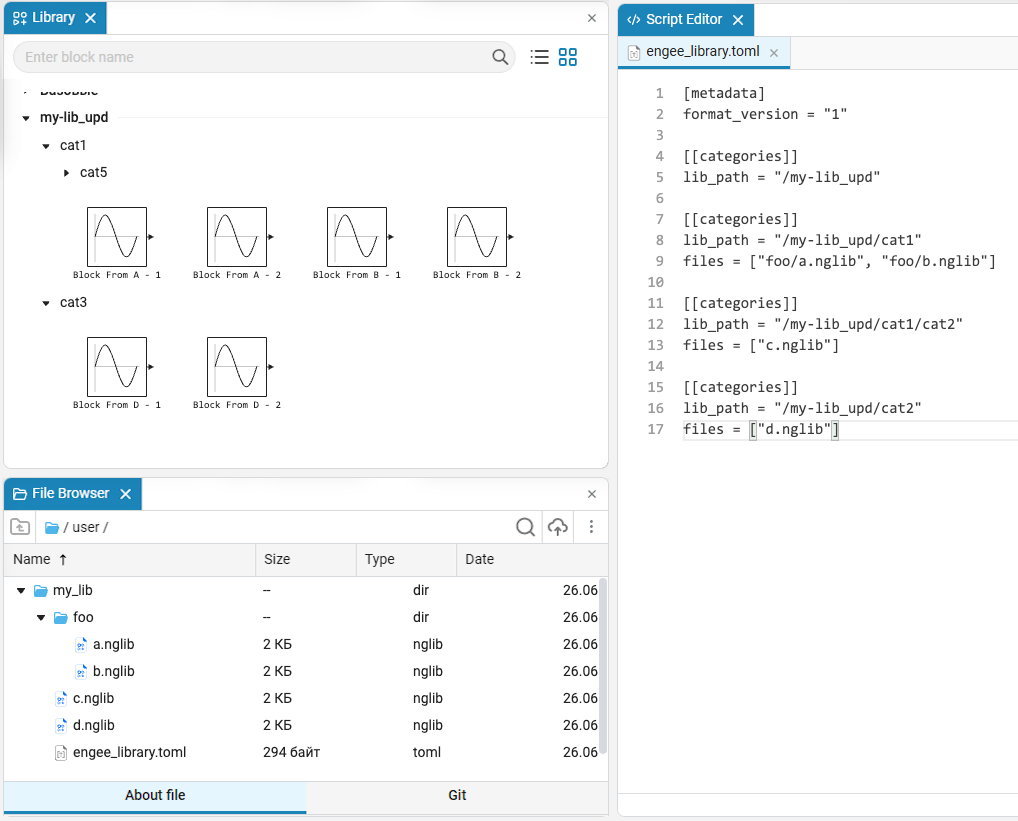Viewport: 1018px width, 821px height.
Task: Click the file icon on engee_library.toml editor tab
Action: coord(634,53)
